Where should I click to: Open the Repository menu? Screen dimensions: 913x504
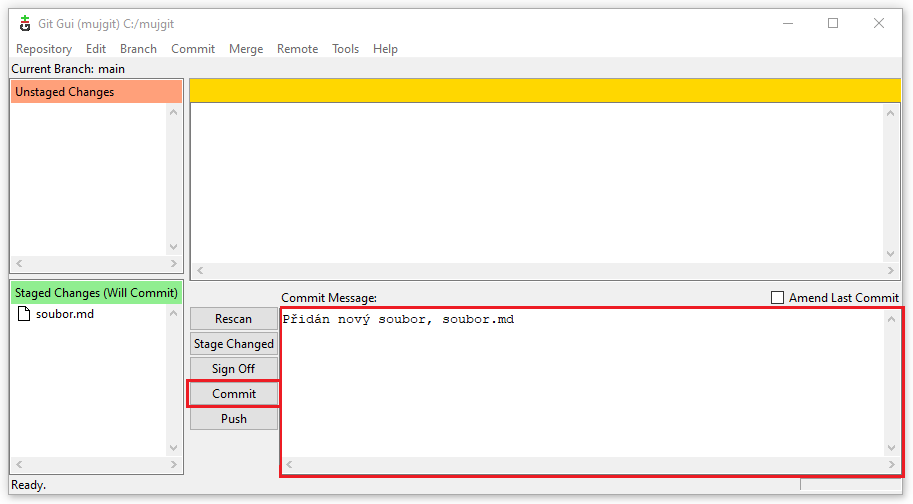44,49
